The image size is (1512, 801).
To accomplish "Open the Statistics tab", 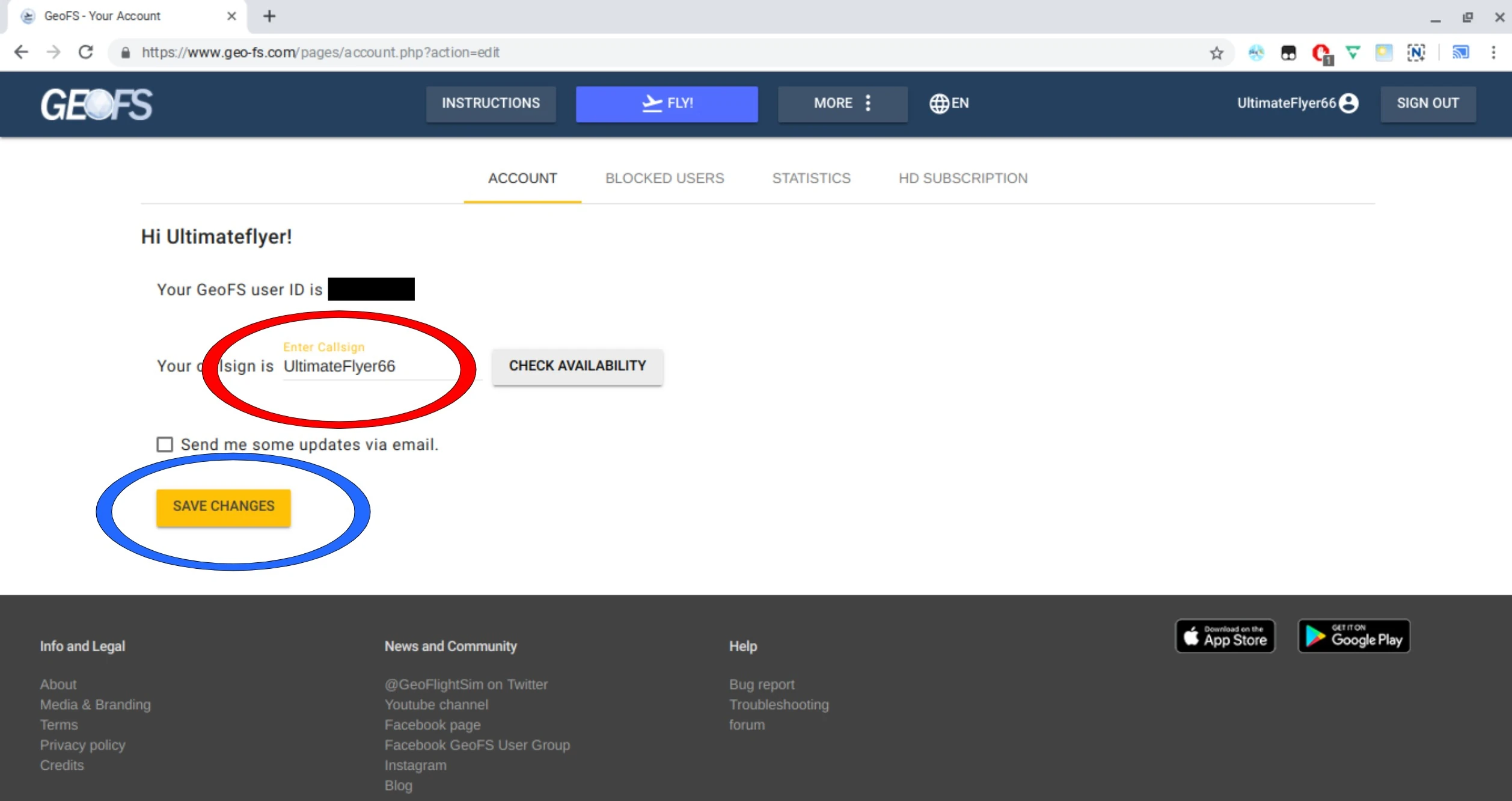I will pyautogui.click(x=811, y=179).
